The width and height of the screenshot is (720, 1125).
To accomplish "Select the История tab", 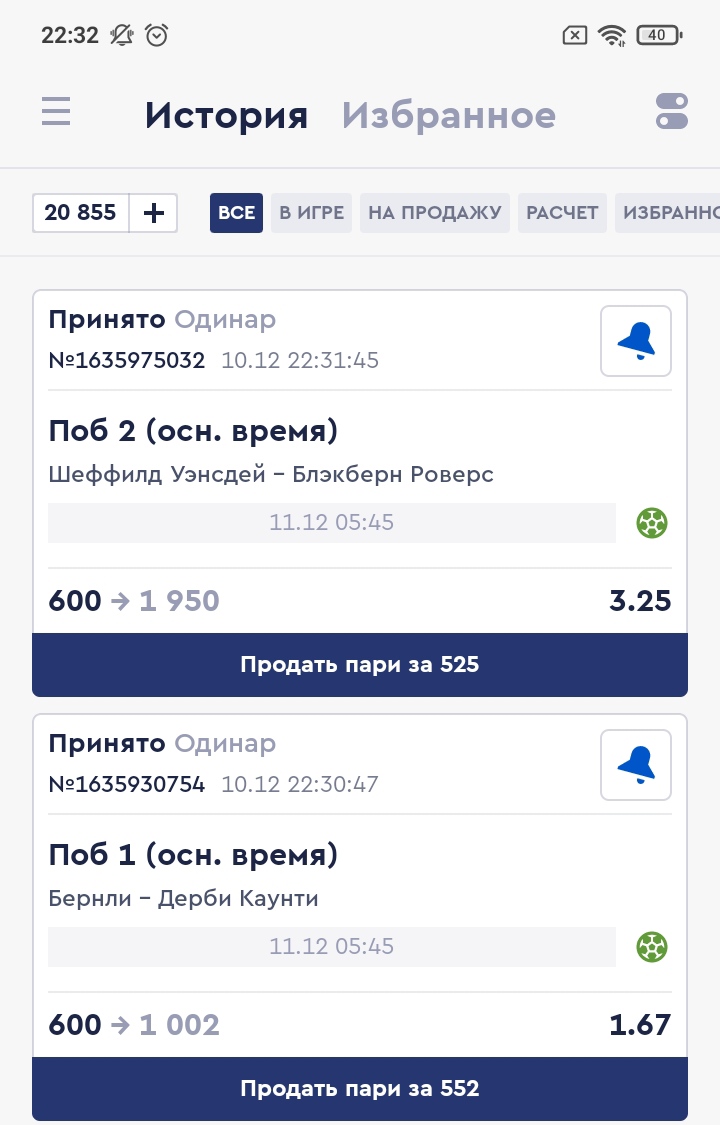I will tap(226, 116).
